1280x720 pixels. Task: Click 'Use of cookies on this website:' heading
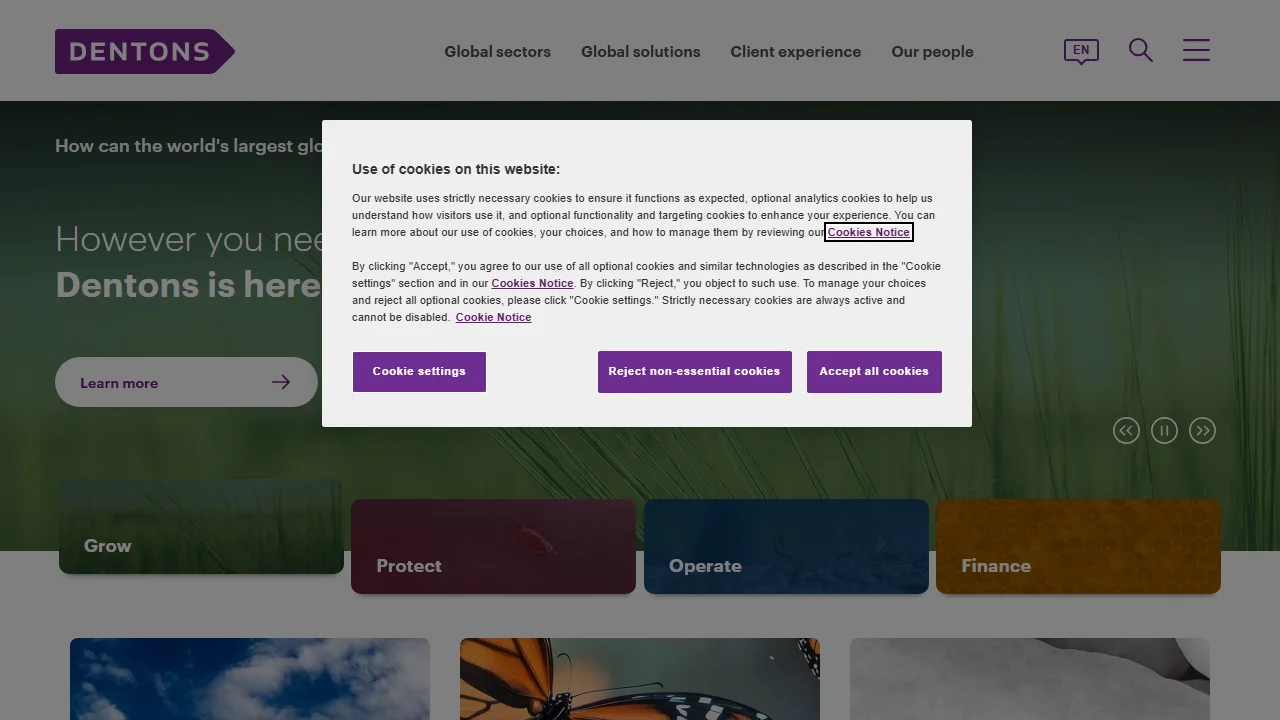(x=456, y=169)
